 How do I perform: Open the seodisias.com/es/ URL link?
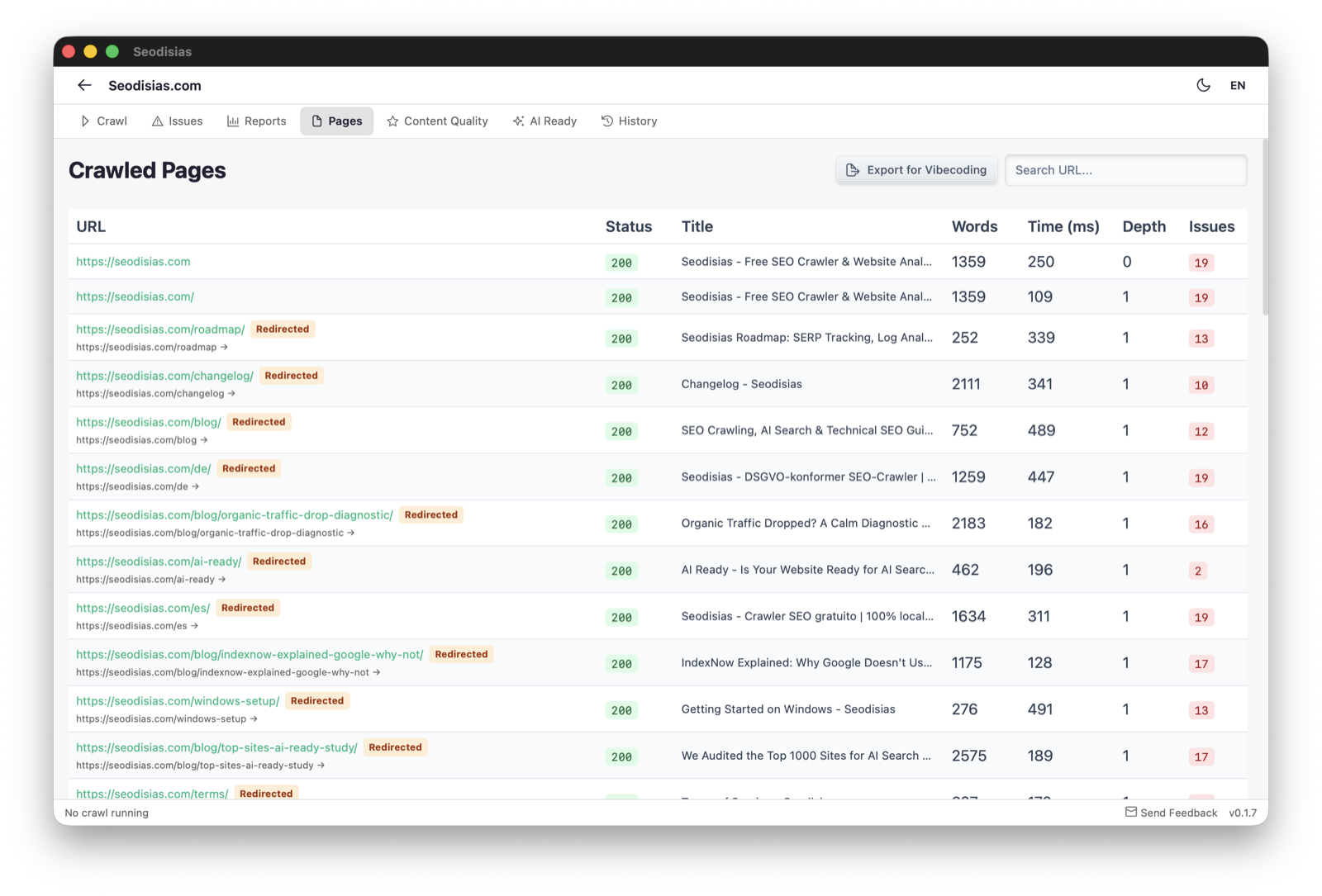[143, 608]
